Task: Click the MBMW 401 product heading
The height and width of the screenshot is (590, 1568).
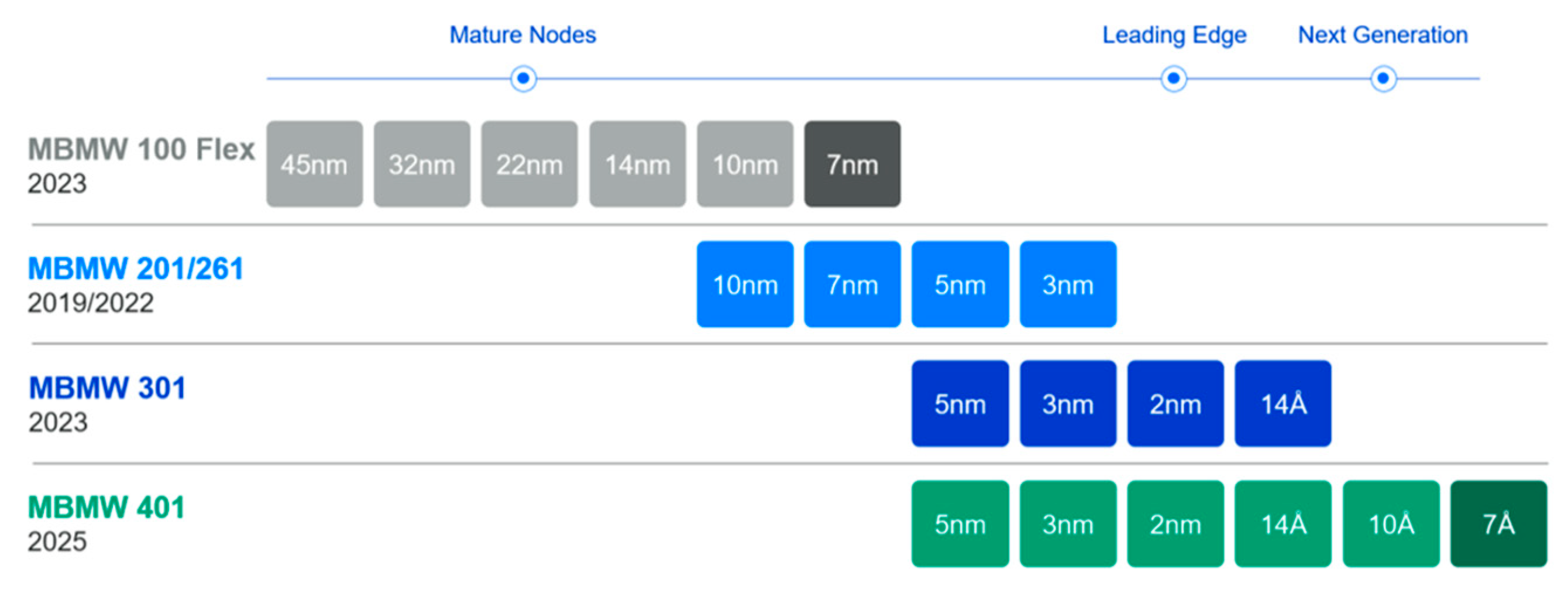Action: pyautogui.click(x=106, y=507)
